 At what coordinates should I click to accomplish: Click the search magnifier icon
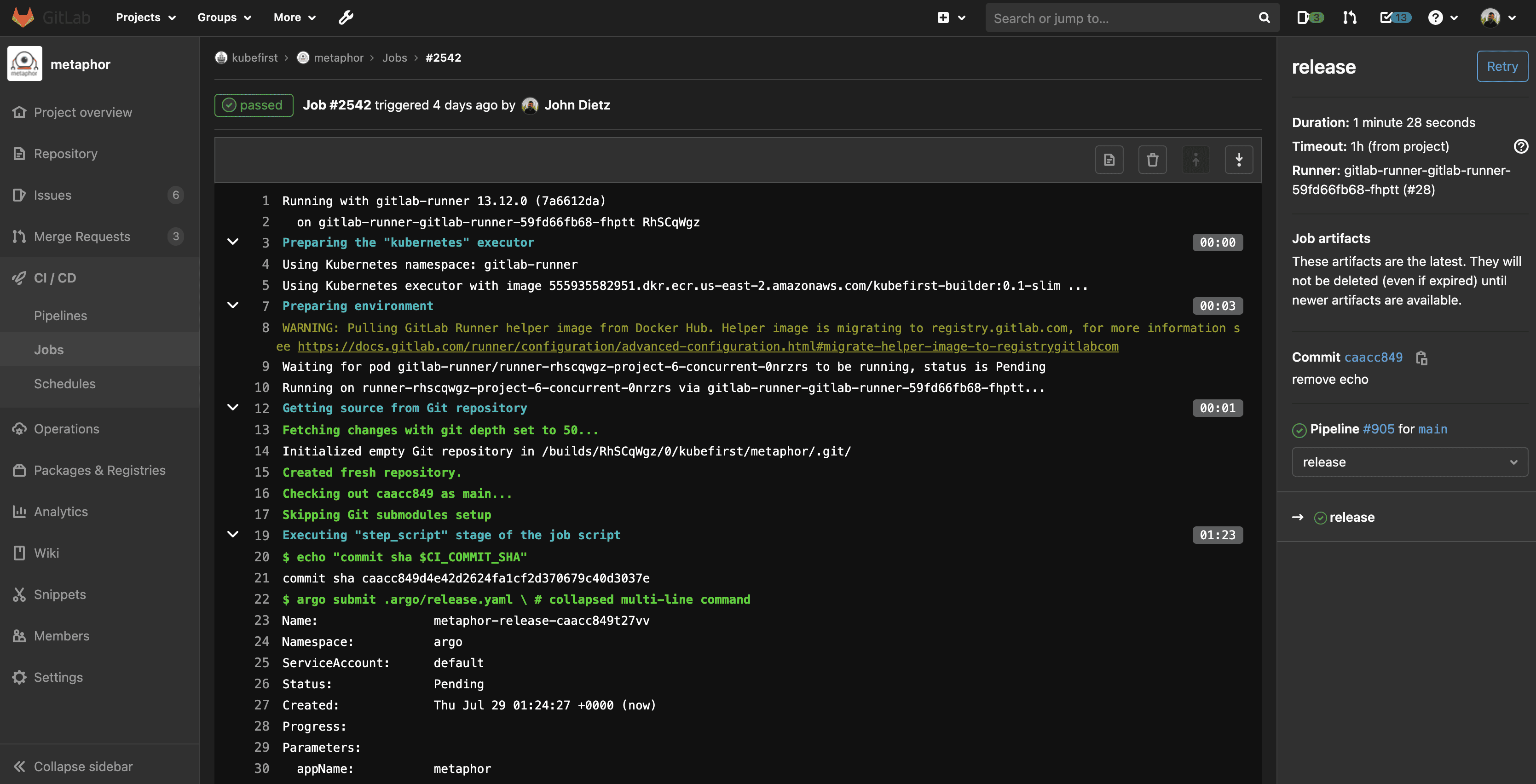point(1264,18)
